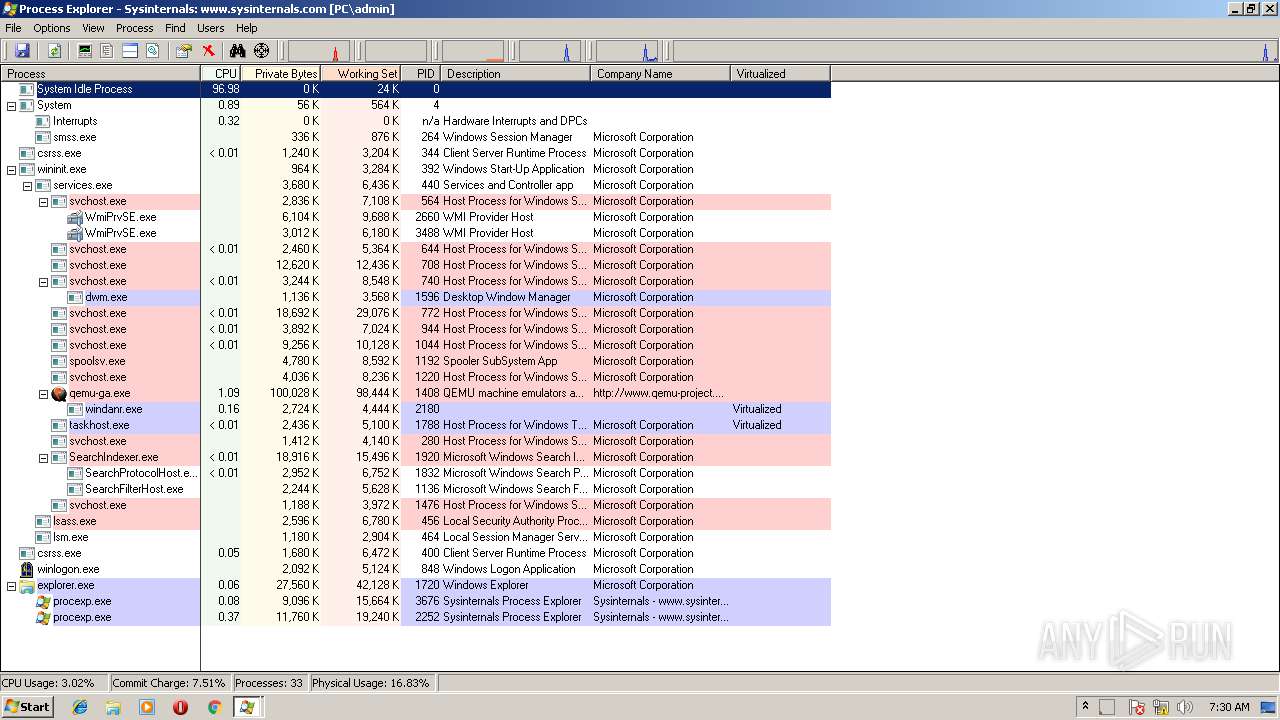Open the Process menu

[x=134, y=28]
